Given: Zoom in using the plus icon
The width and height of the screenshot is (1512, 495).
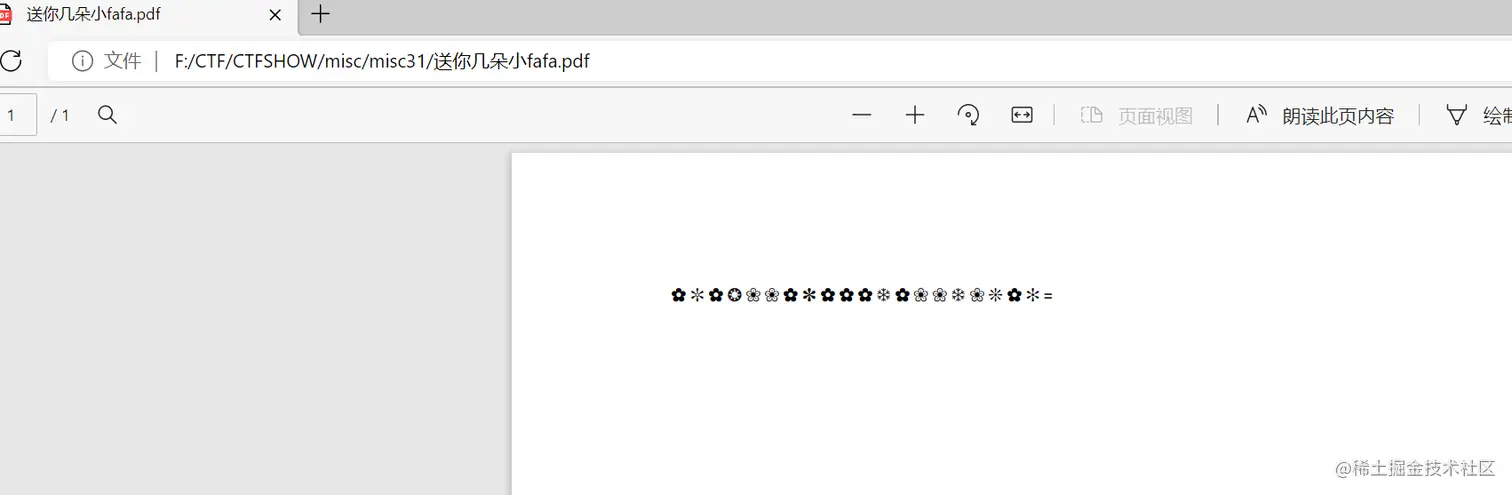Looking at the screenshot, I should [x=915, y=115].
